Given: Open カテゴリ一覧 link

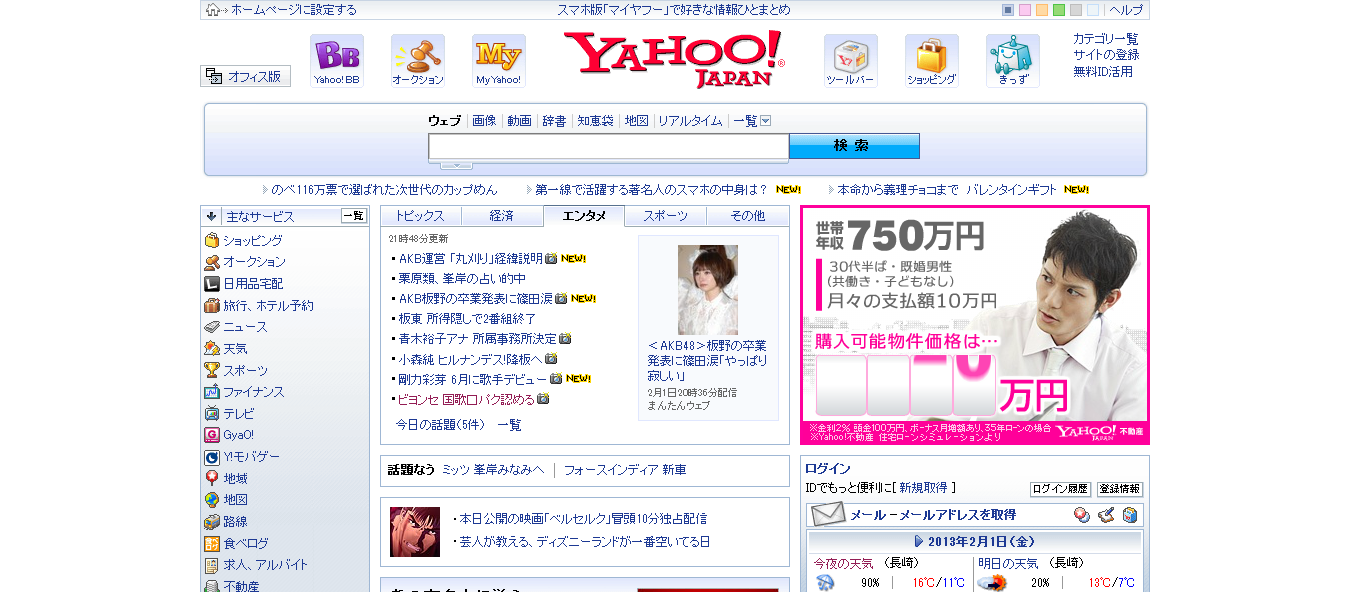Looking at the screenshot, I should [x=1106, y=39].
